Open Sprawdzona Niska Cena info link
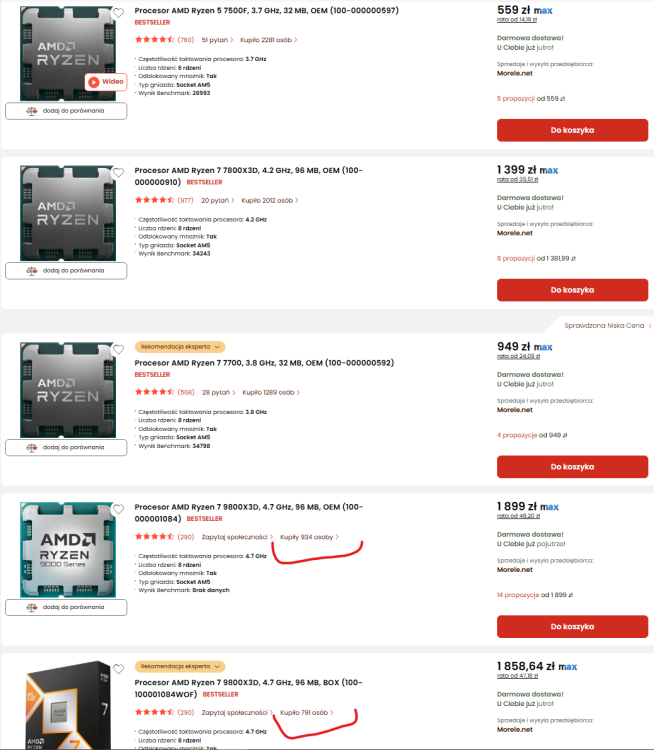This screenshot has height=750, width=654. coord(608,326)
